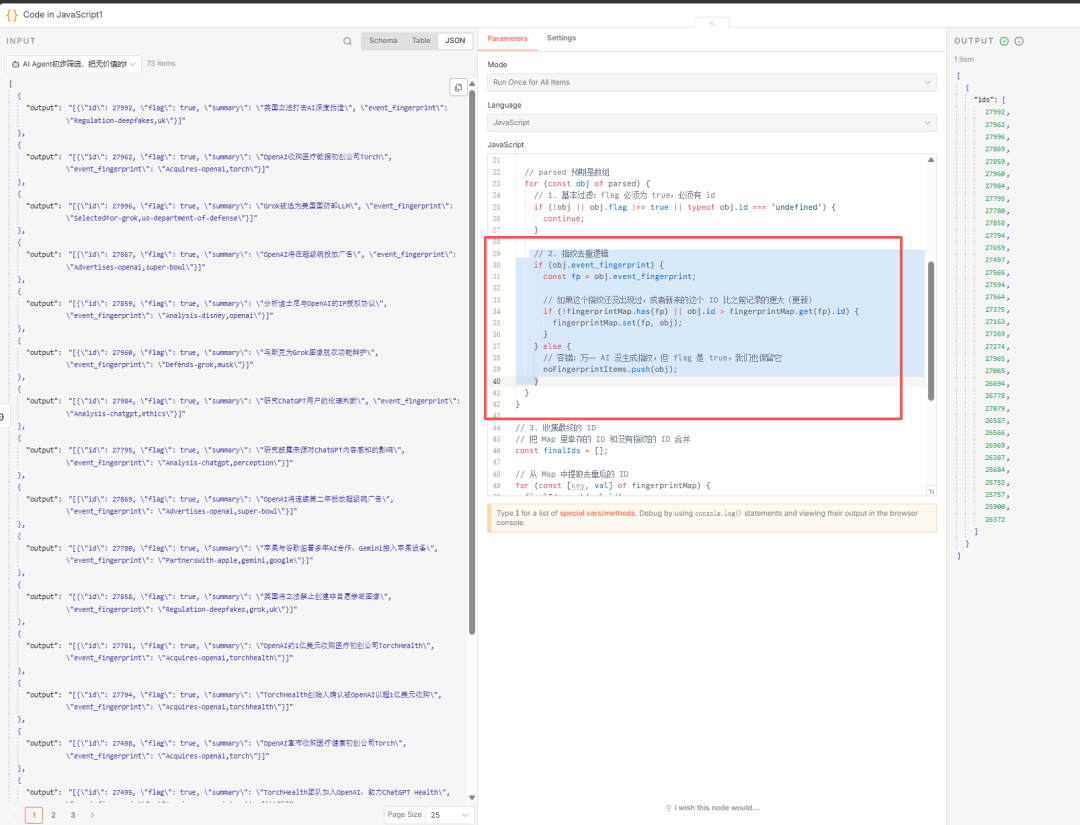Click the panel drag handle at top center
Viewport: 1080px width, 825px height.
tap(712, 23)
